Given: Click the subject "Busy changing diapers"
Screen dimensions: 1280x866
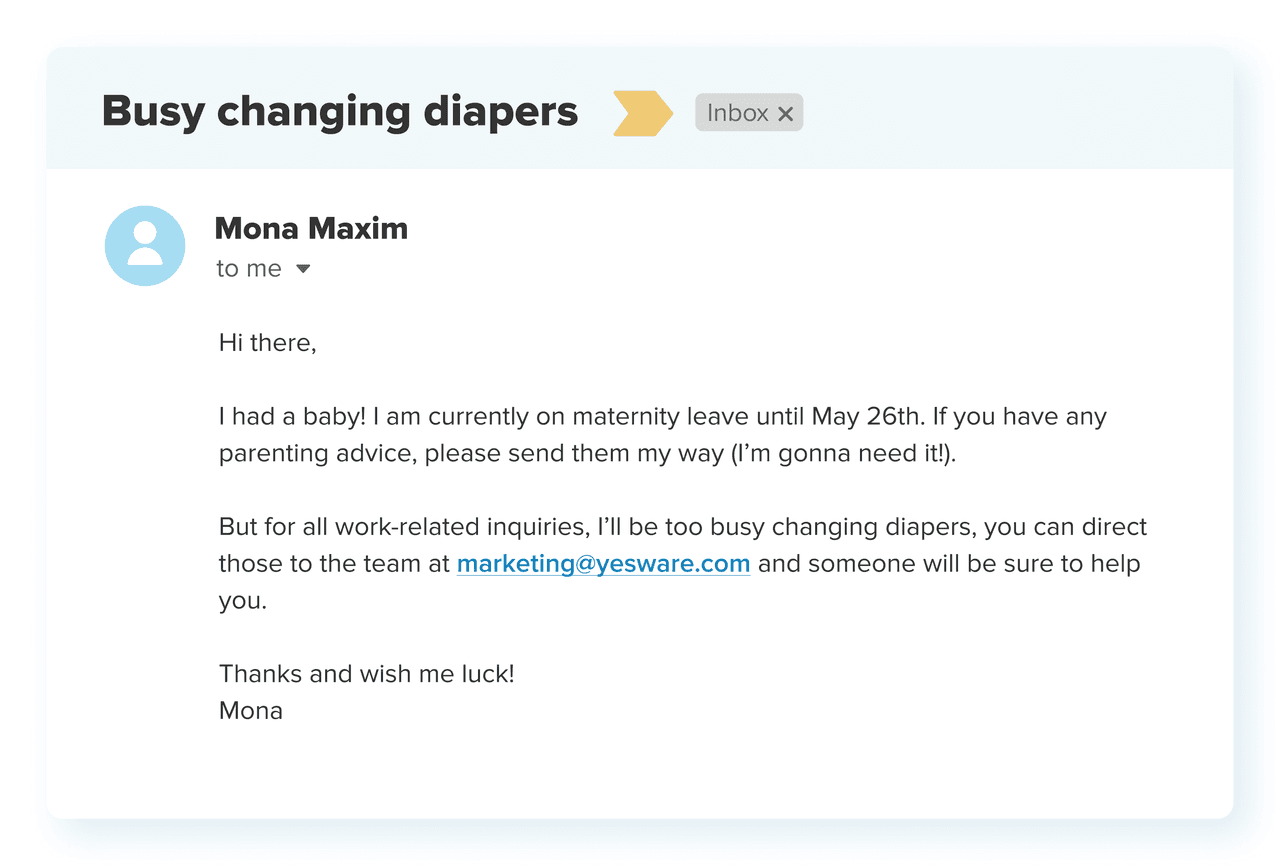Looking at the screenshot, I should pos(340,111).
